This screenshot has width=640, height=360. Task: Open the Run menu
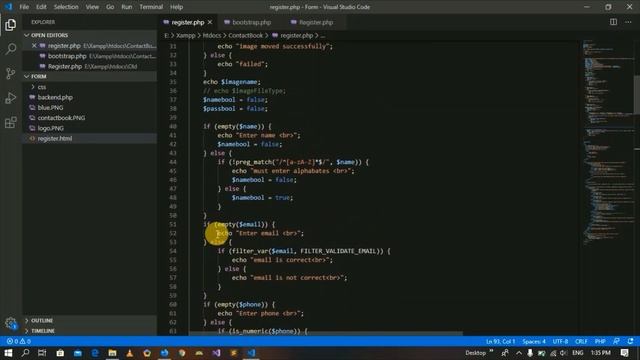(x=127, y=7)
